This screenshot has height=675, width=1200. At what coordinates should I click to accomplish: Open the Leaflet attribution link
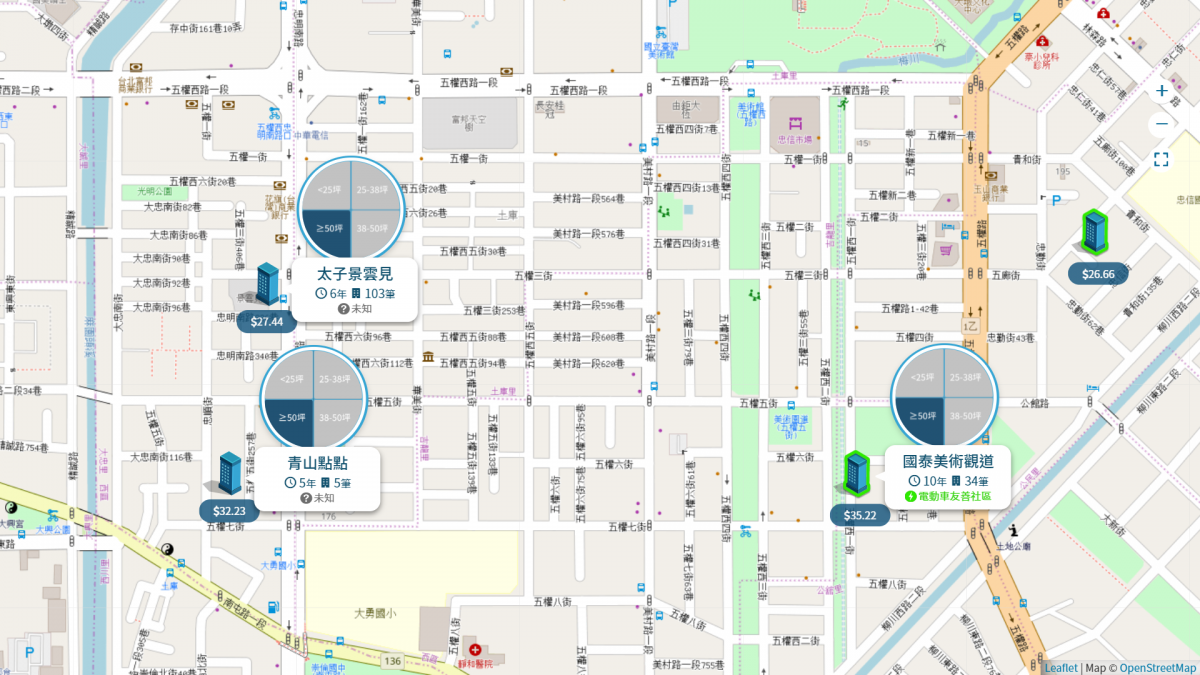1060,668
